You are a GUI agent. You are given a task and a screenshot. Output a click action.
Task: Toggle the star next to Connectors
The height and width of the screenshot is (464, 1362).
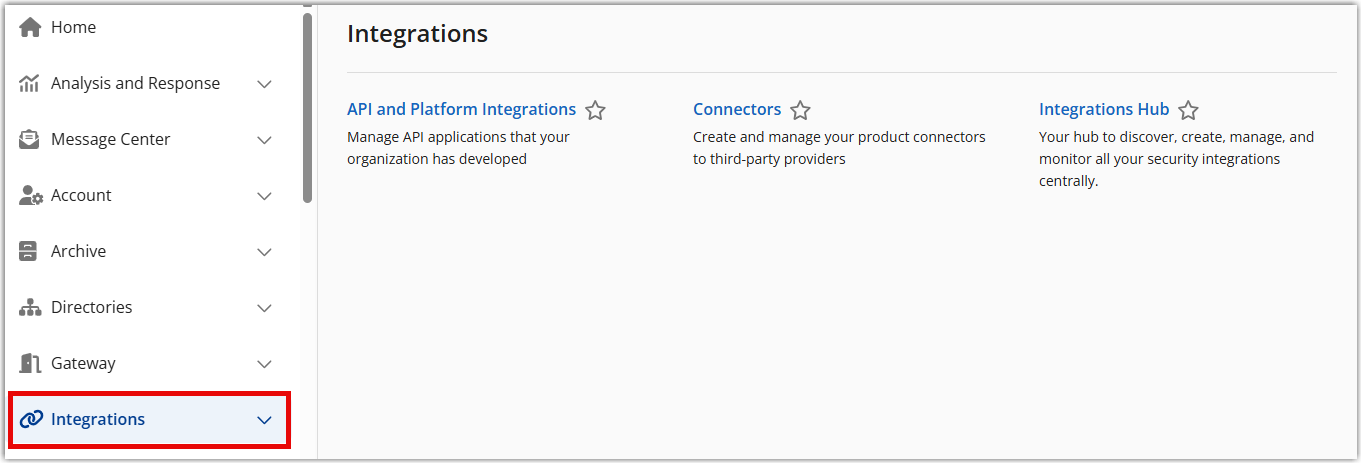click(800, 110)
